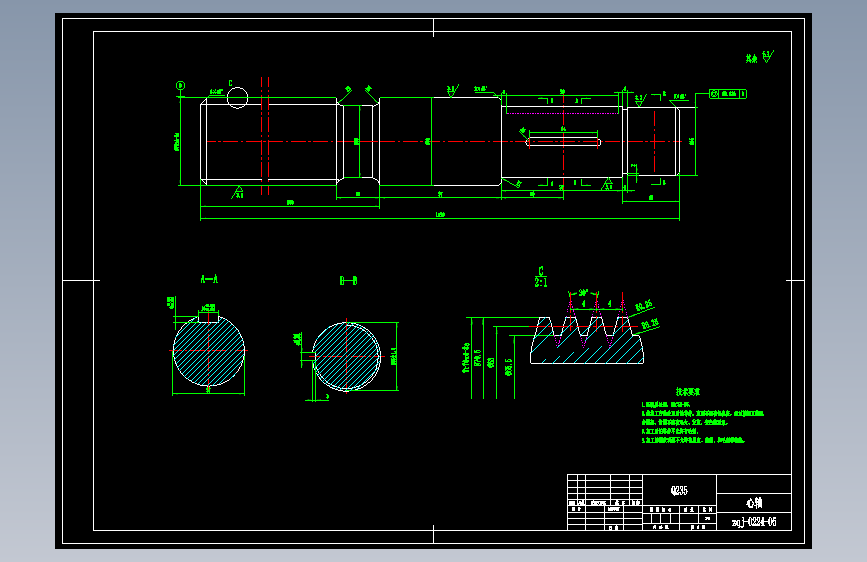Image resolution: width=867 pixels, height=562 pixels.
Task: Select the hatched thread profile in detail C
Action: [x=587, y=341]
